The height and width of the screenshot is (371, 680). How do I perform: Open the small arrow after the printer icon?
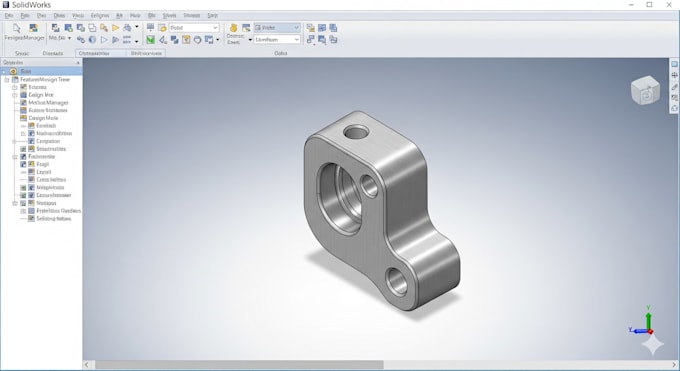[137, 27]
